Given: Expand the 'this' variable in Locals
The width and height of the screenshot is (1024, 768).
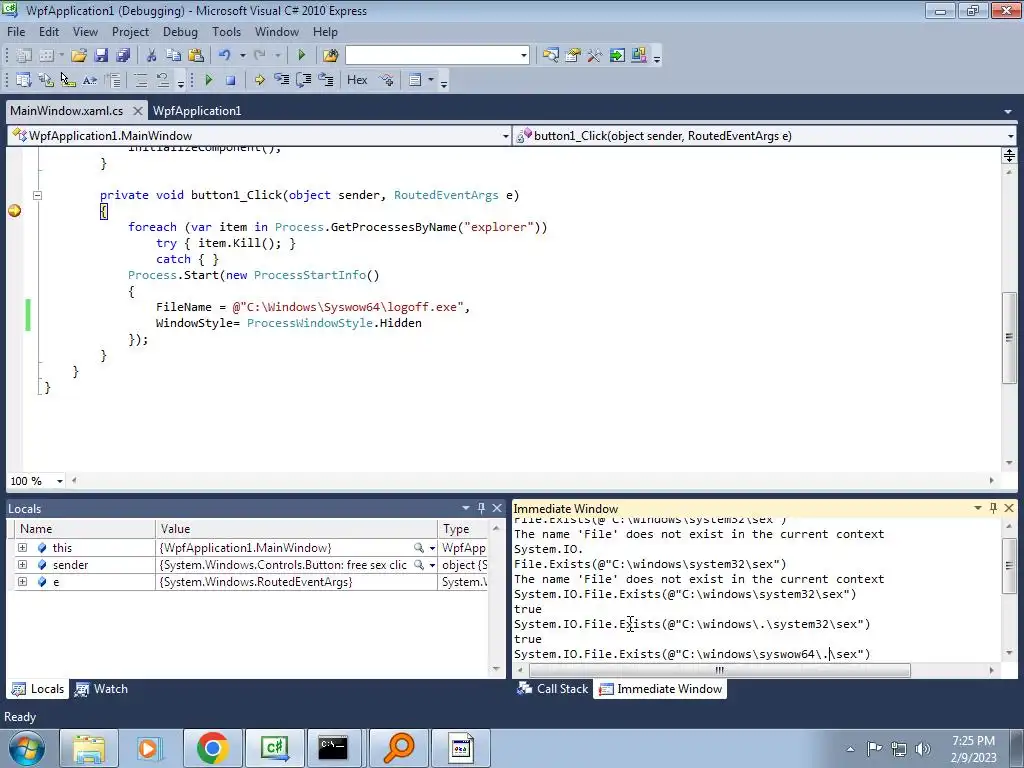Looking at the screenshot, I should [22, 548].
